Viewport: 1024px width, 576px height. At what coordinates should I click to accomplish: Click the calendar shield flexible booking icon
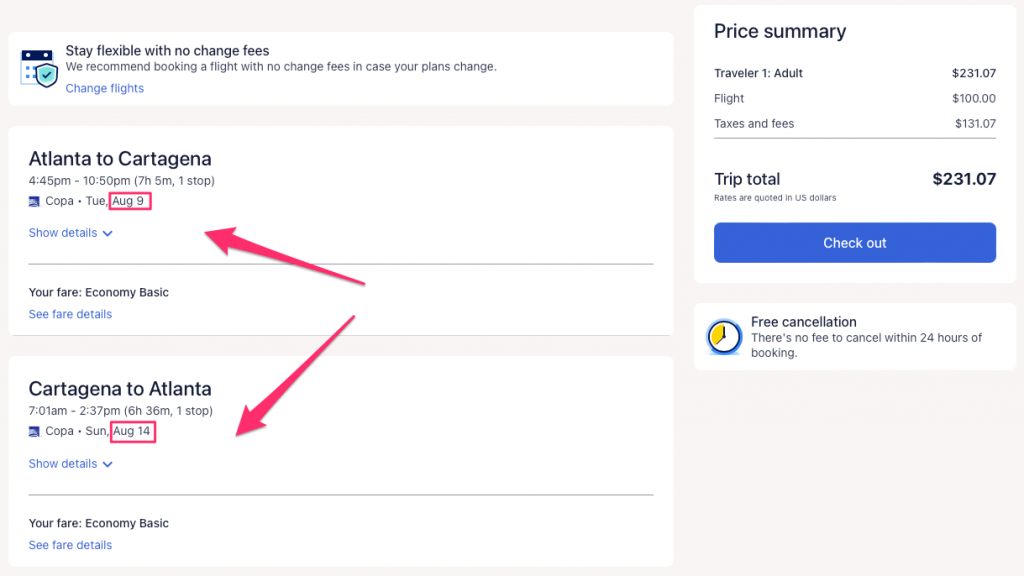click(39, 68)
